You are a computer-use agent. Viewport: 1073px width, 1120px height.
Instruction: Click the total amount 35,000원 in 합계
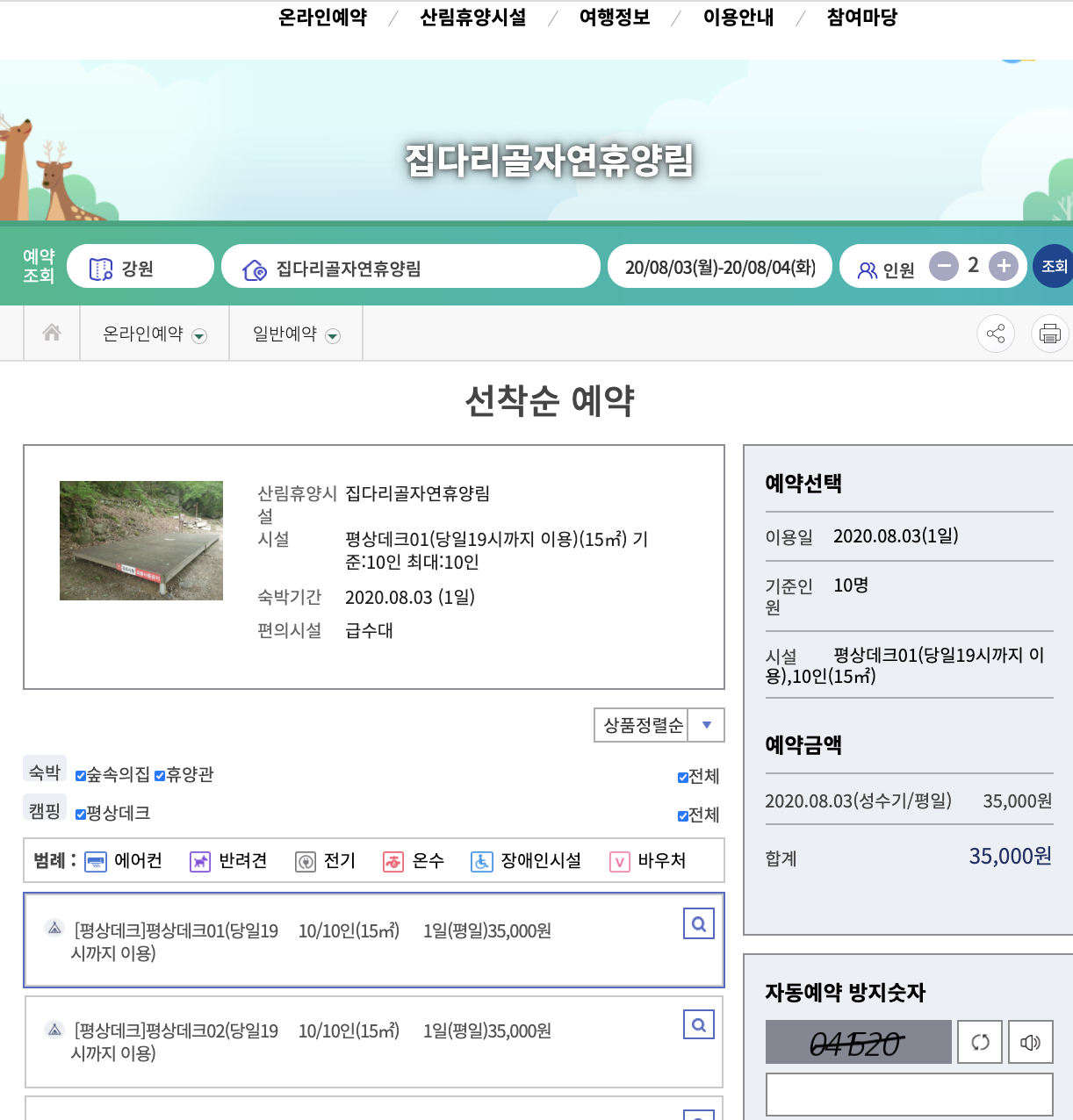tap(1010, 856)
